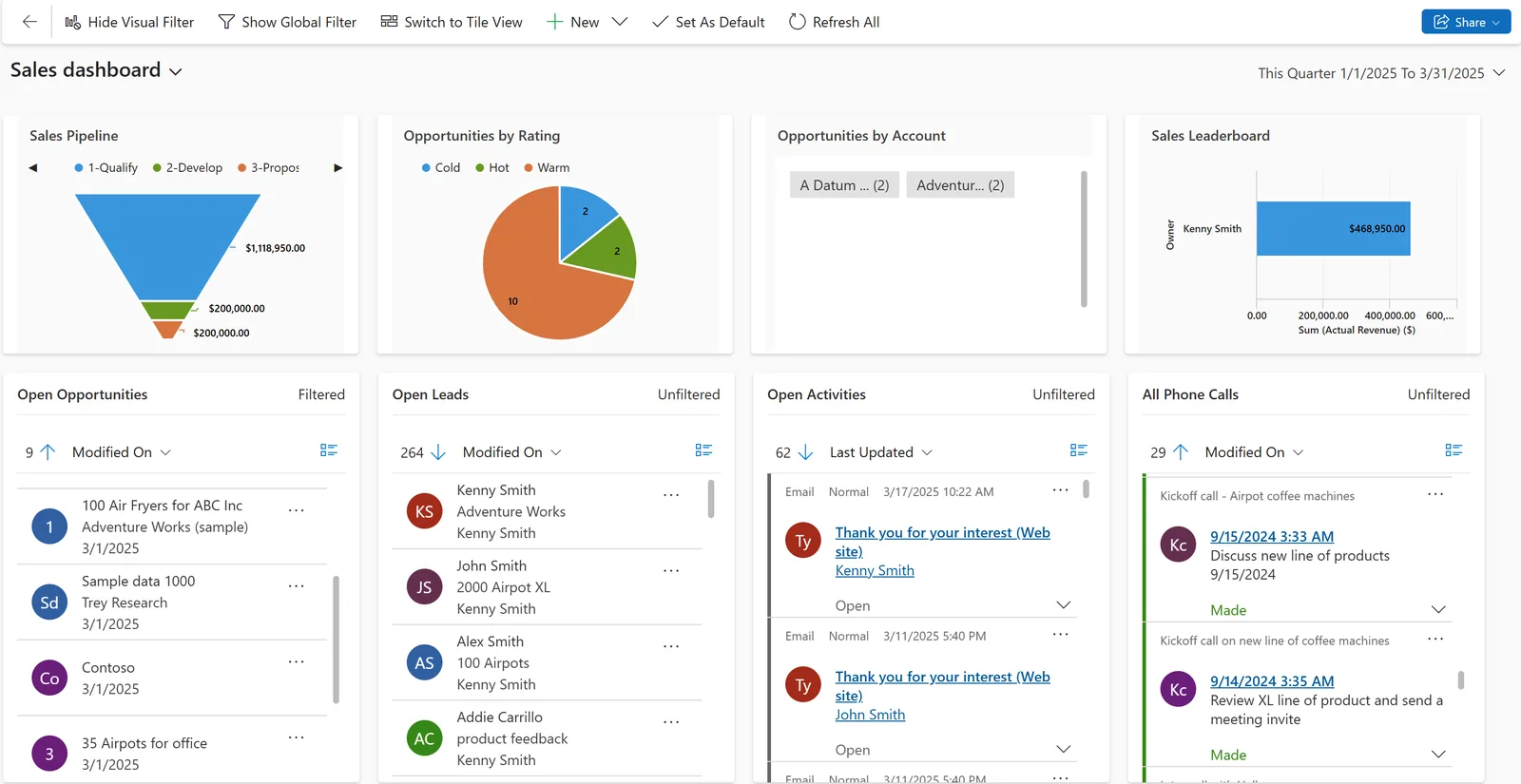The height and width of the screenshot is (784, 1521).
Task: Reverse Open Opportunities sort order arrow
Action: tap(48, 452)
